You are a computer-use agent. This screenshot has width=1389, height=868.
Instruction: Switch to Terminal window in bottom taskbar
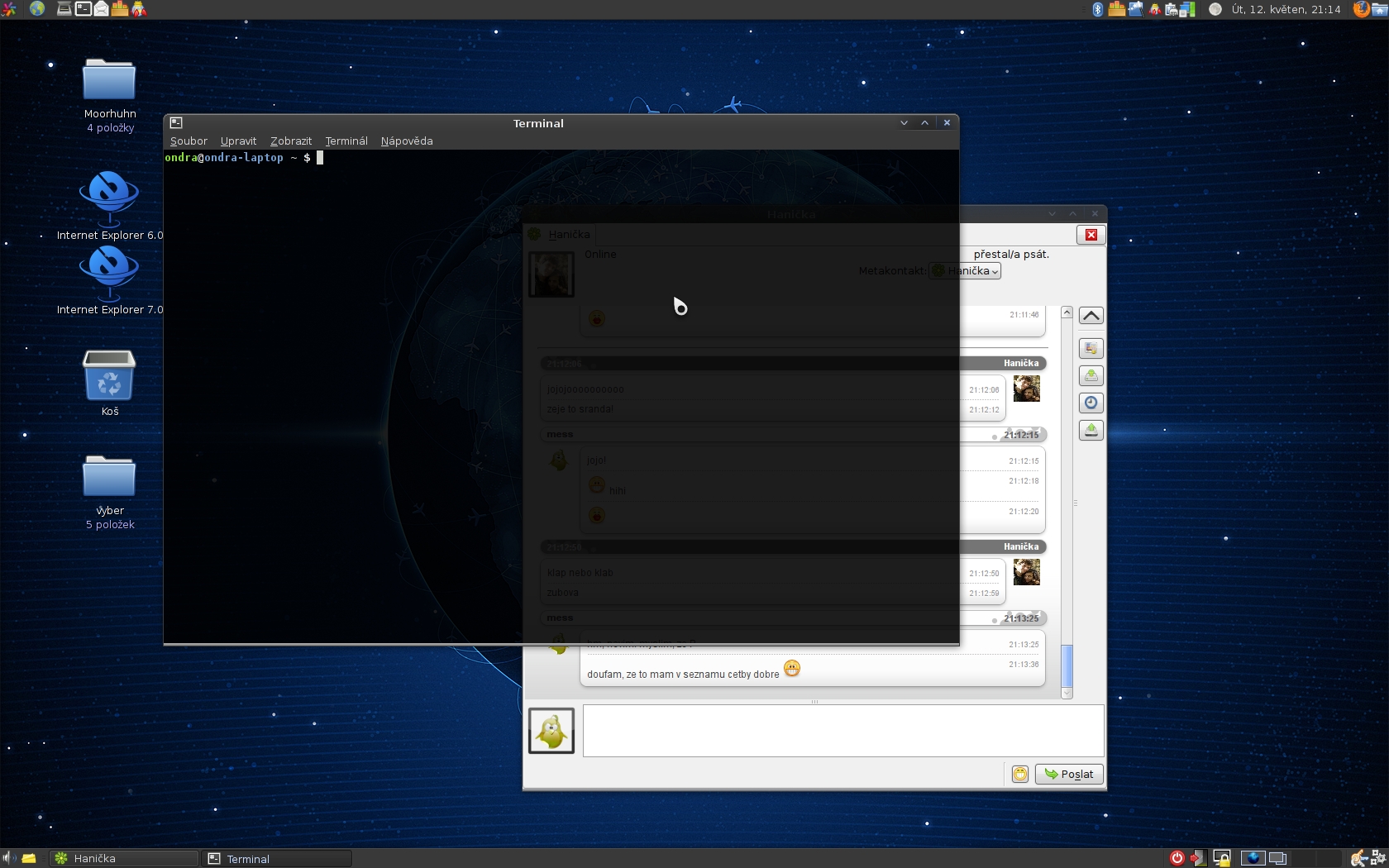pyautogui.click(x=277, y=858)
